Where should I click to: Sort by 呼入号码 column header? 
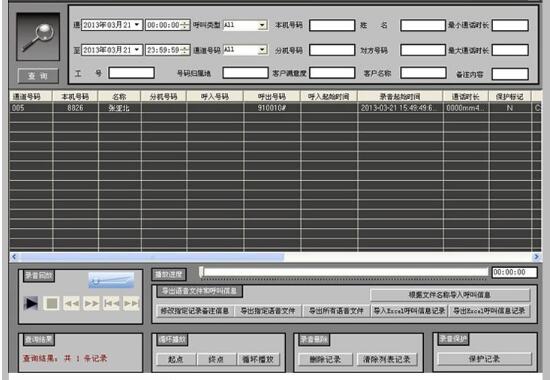click(215, 96)
